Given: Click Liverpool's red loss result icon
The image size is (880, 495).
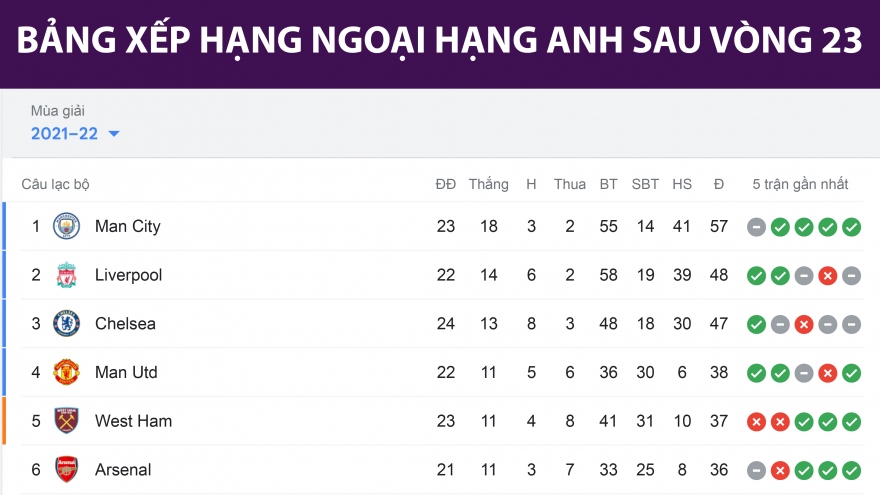Looking at the screenshot, I should 827,276.
